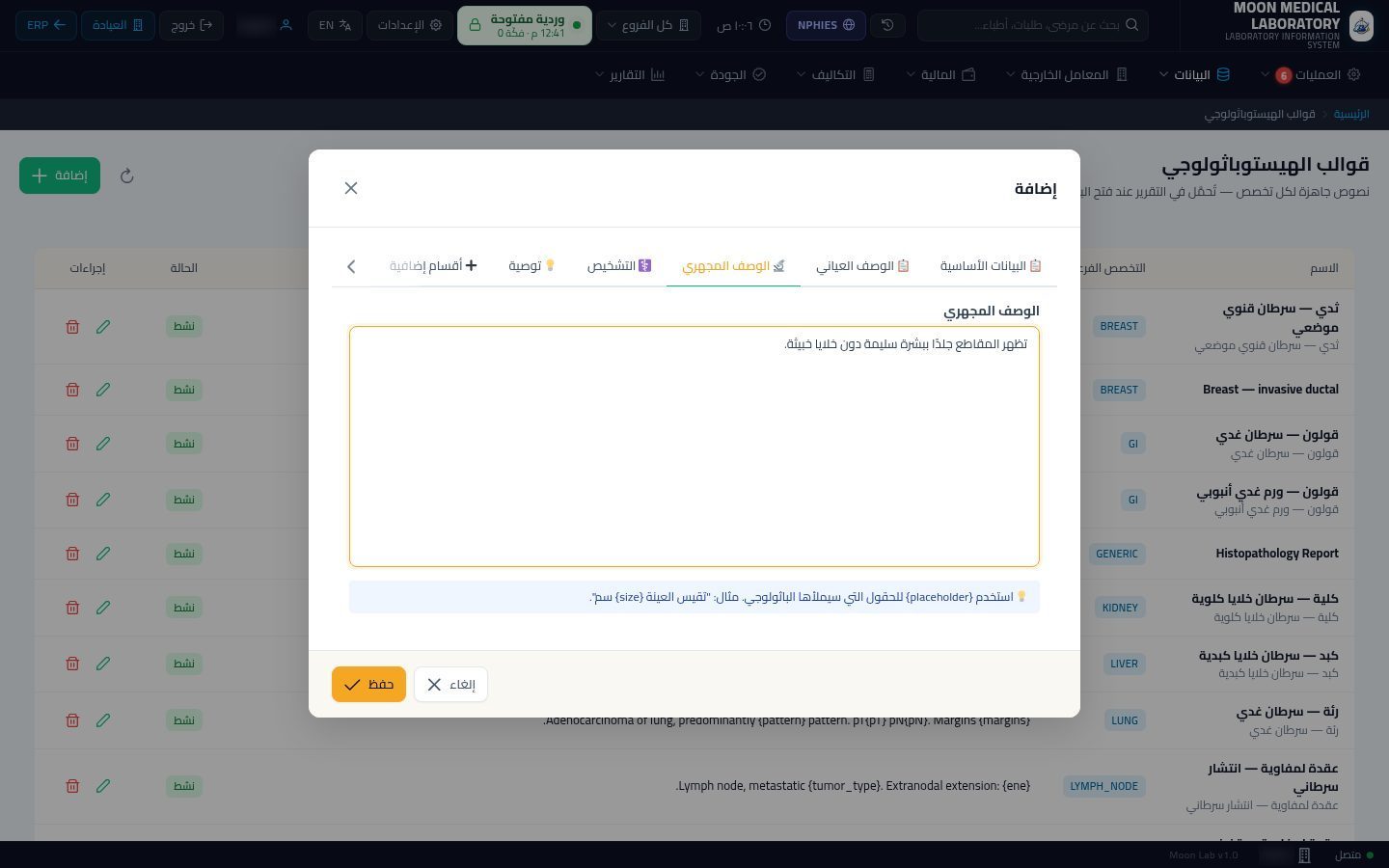Go to الرئيسية breadcrumb link
The image size is (1389, 868).
pyautogui.click(x=1351, y=114)
